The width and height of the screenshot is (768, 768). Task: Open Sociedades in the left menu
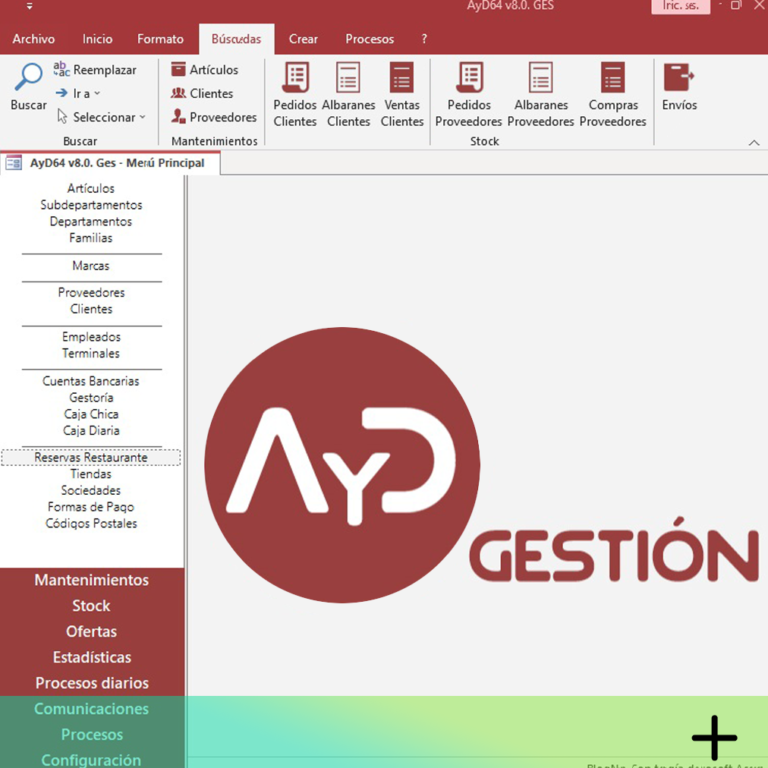point(91,490)
